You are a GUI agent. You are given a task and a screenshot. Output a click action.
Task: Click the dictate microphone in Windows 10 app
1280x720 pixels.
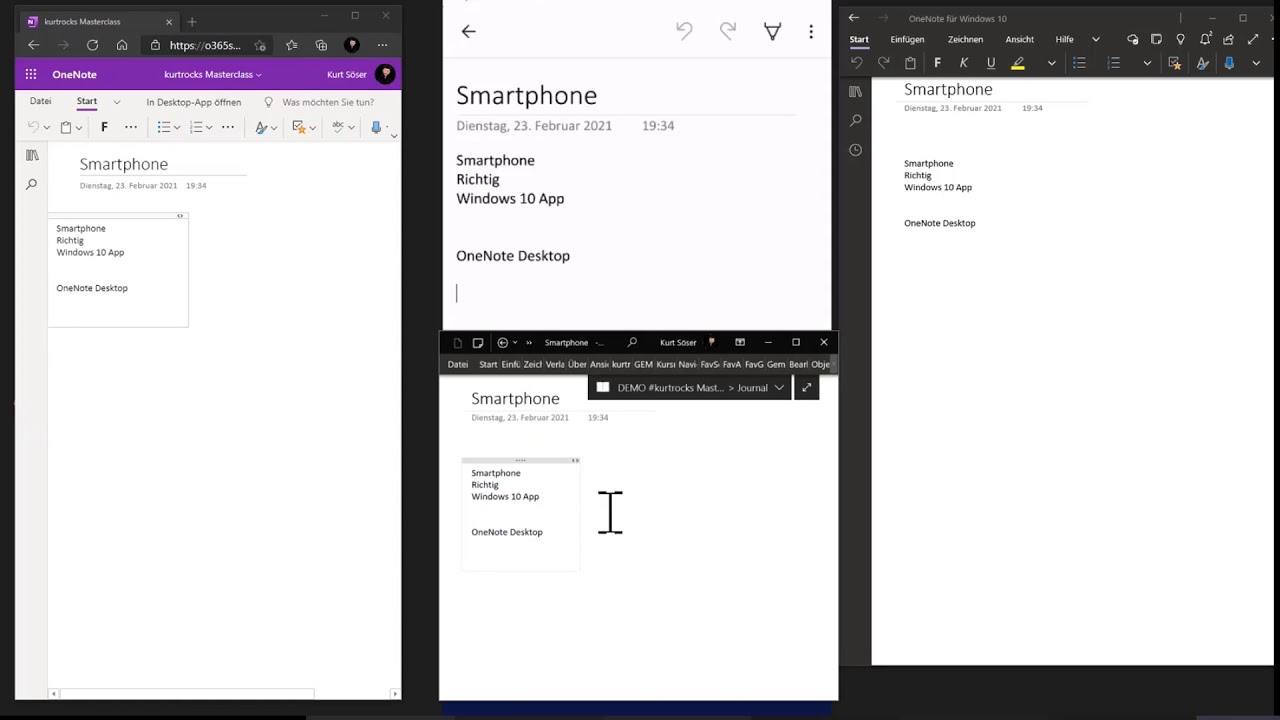[x=1229, y=63]
